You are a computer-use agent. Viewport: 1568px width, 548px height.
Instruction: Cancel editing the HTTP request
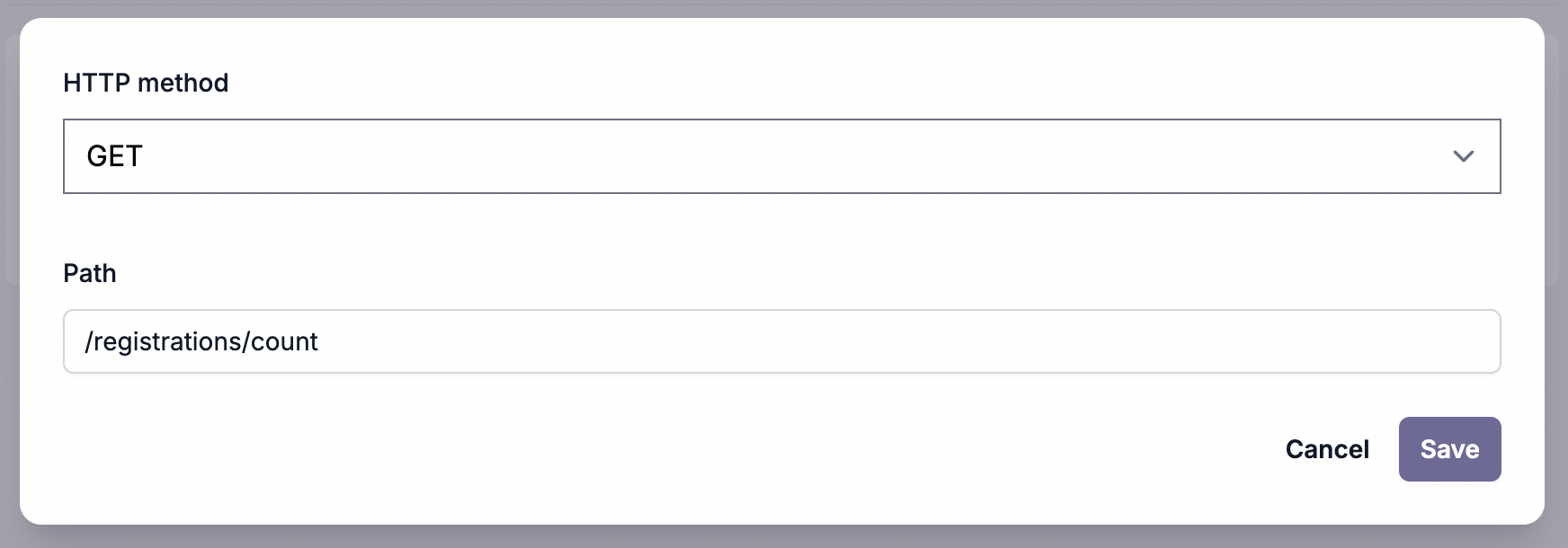pyautogui.click(x=1327, y=448)
